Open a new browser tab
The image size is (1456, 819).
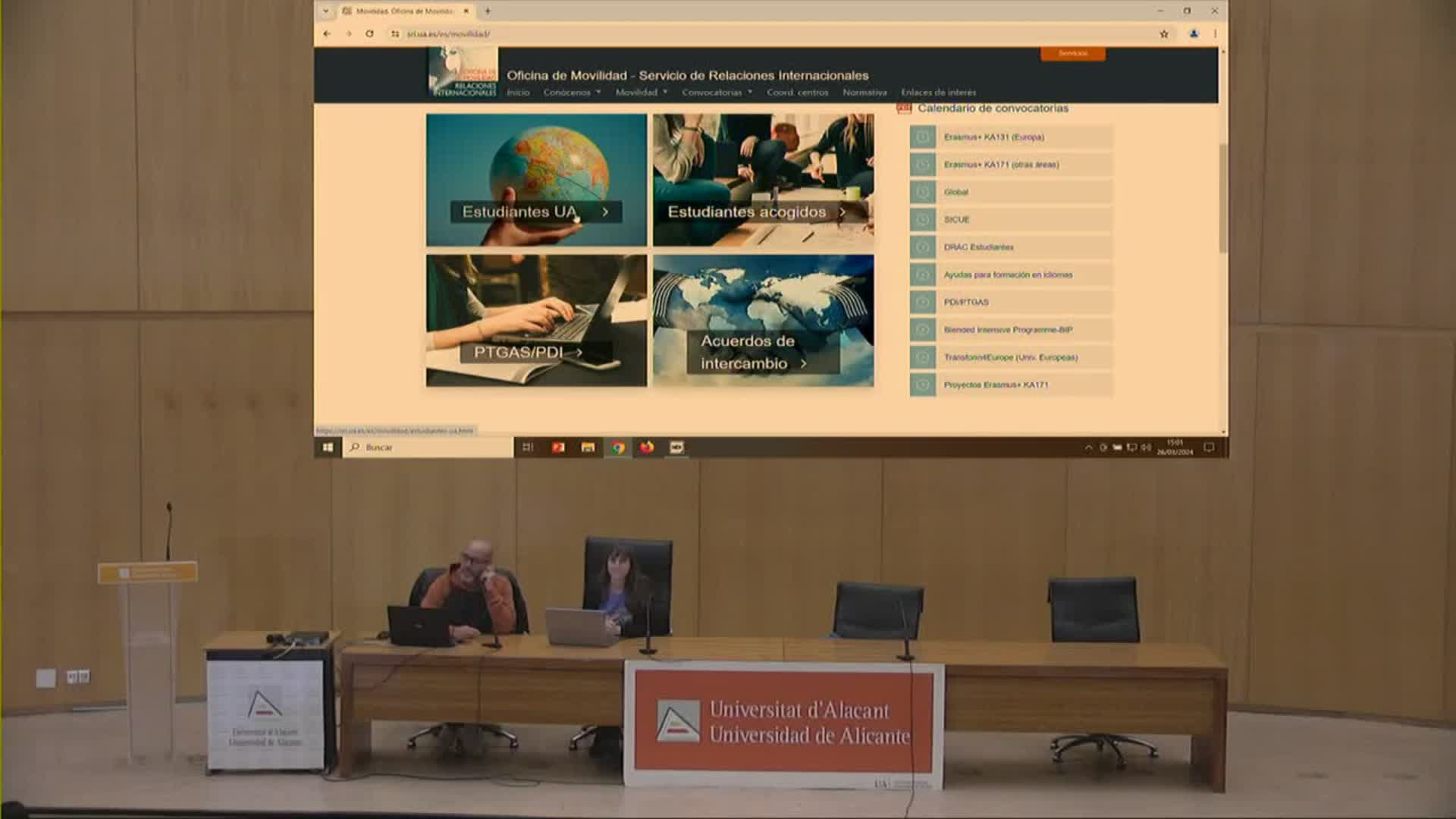click(488, 11)
